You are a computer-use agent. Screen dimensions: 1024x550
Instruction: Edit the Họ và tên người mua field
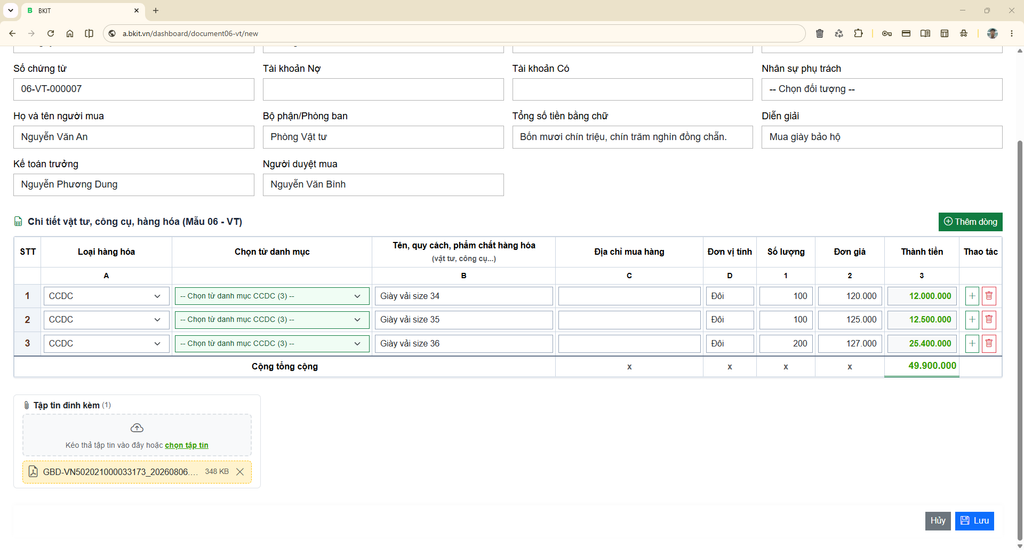pos(134,137)
